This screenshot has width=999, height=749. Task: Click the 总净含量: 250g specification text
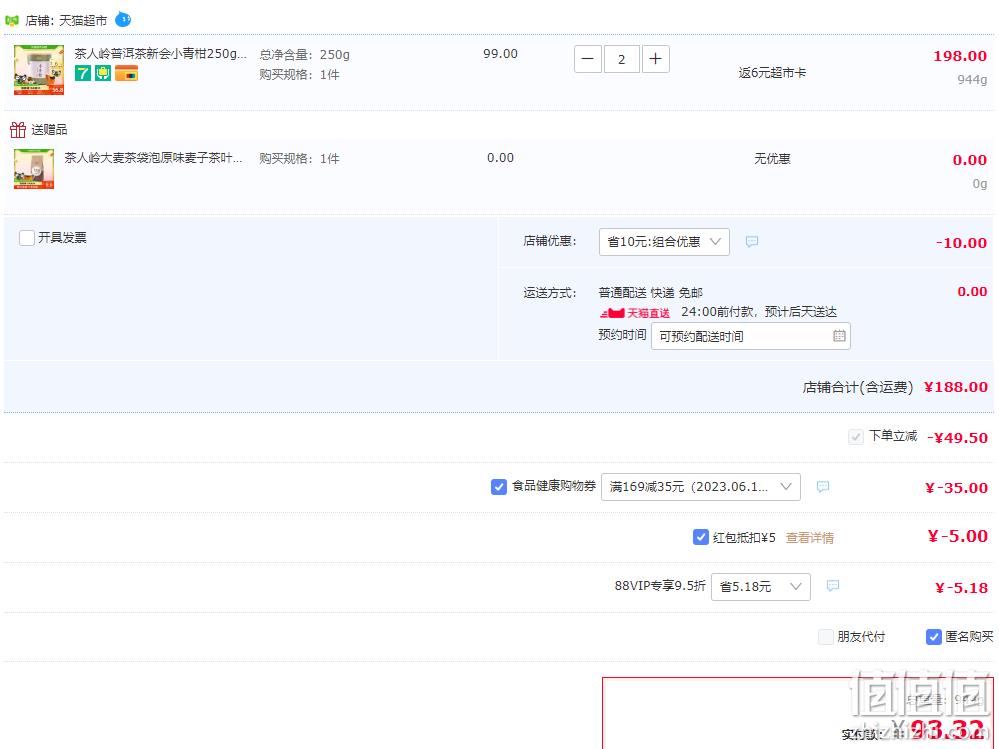coord(305,55)
